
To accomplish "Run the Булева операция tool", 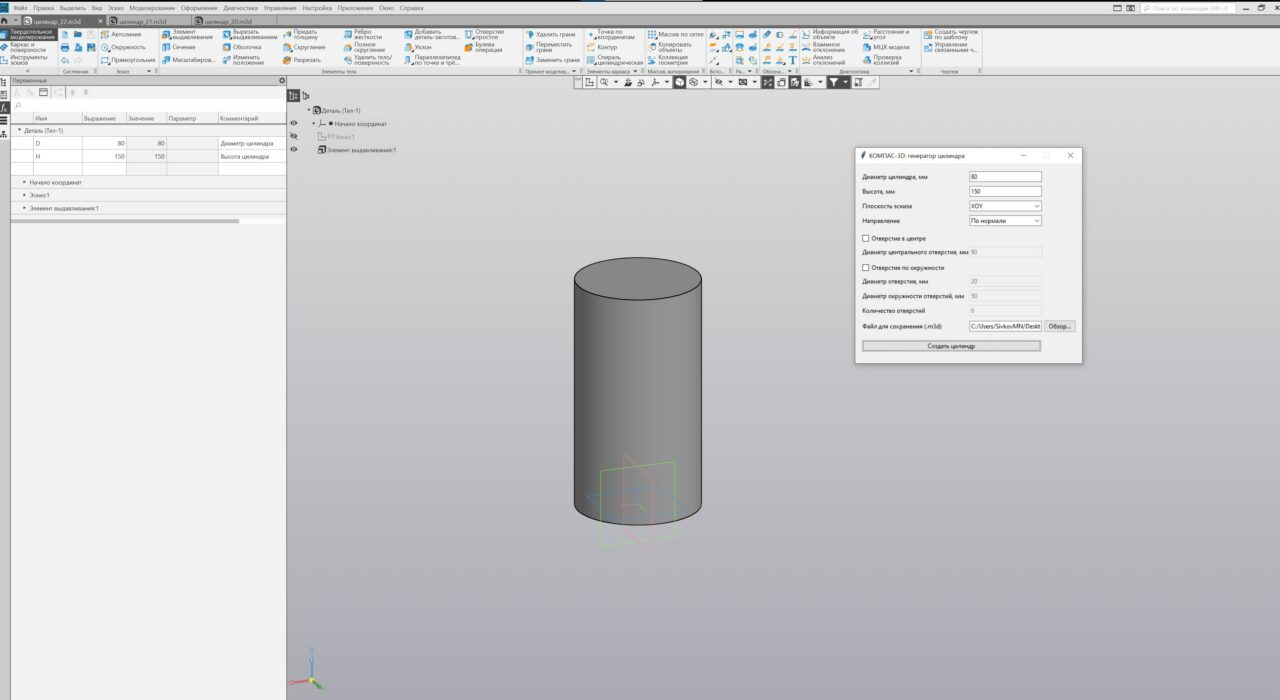I will 483,47.
